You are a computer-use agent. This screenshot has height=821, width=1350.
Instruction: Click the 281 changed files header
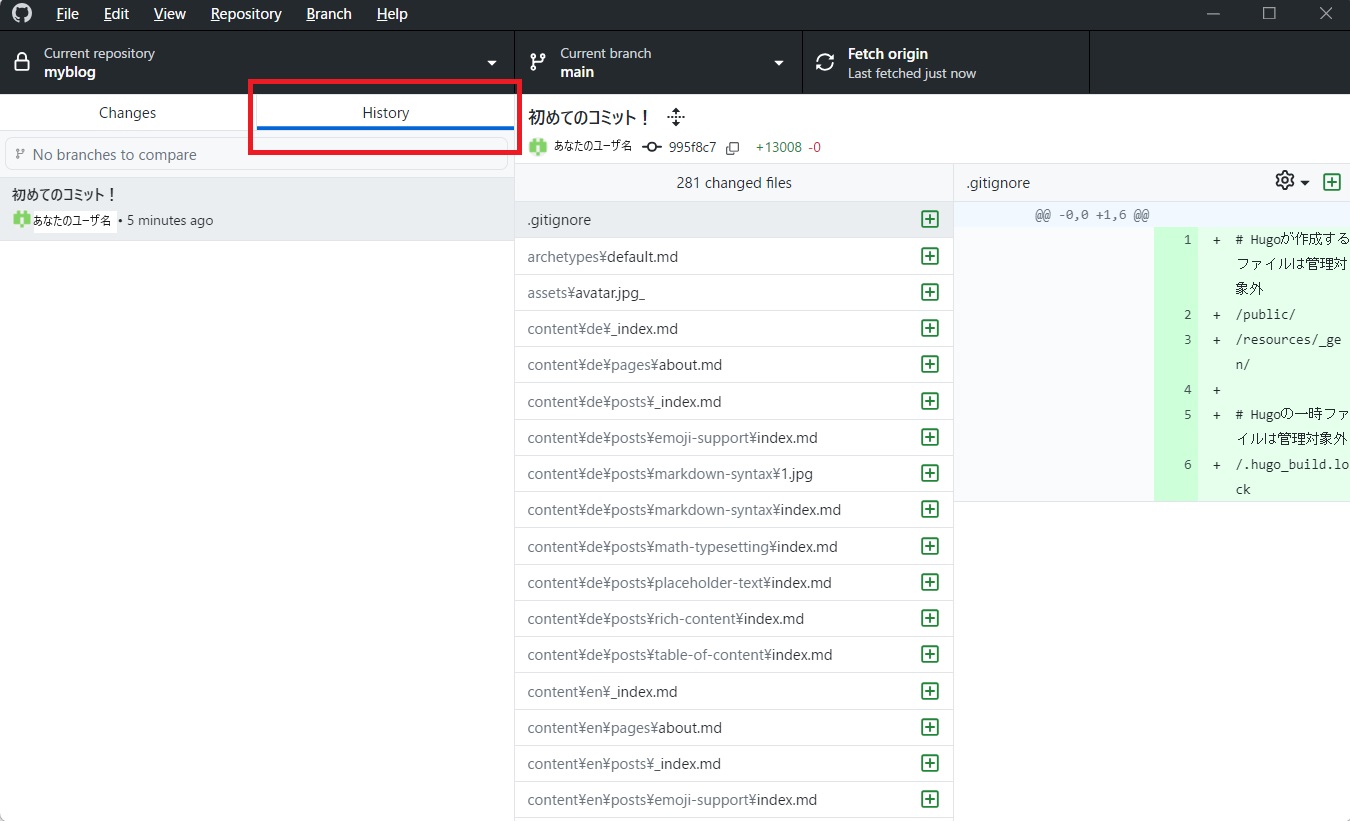(734, 183)
